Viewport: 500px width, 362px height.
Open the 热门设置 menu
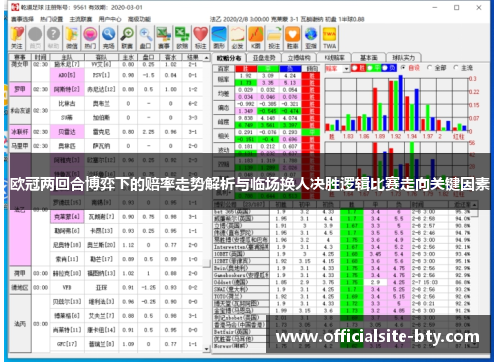[52, 19]
